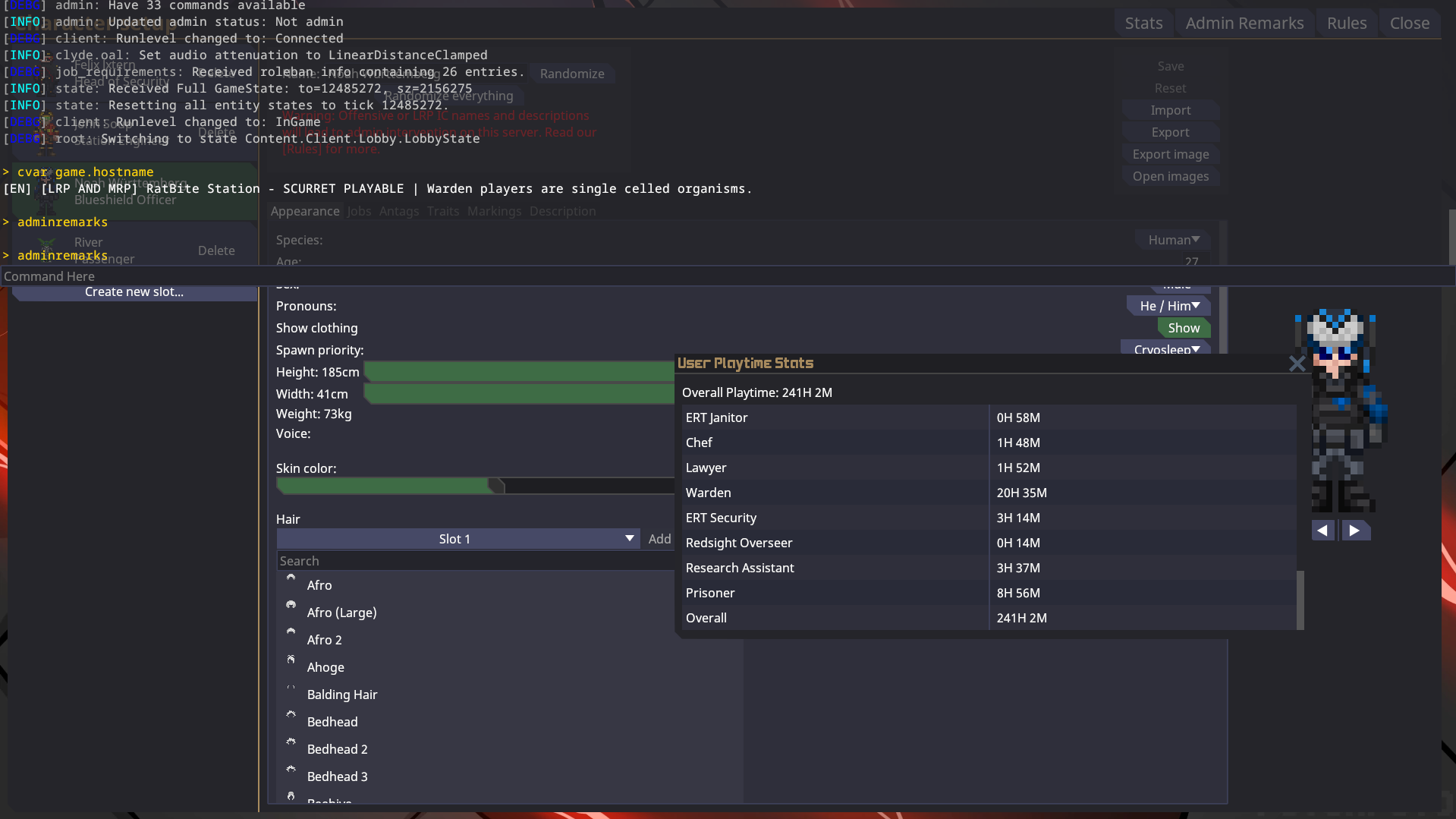Close the User Playtime Stats window
This screenshot has height=819, width=1456.
1297,364
